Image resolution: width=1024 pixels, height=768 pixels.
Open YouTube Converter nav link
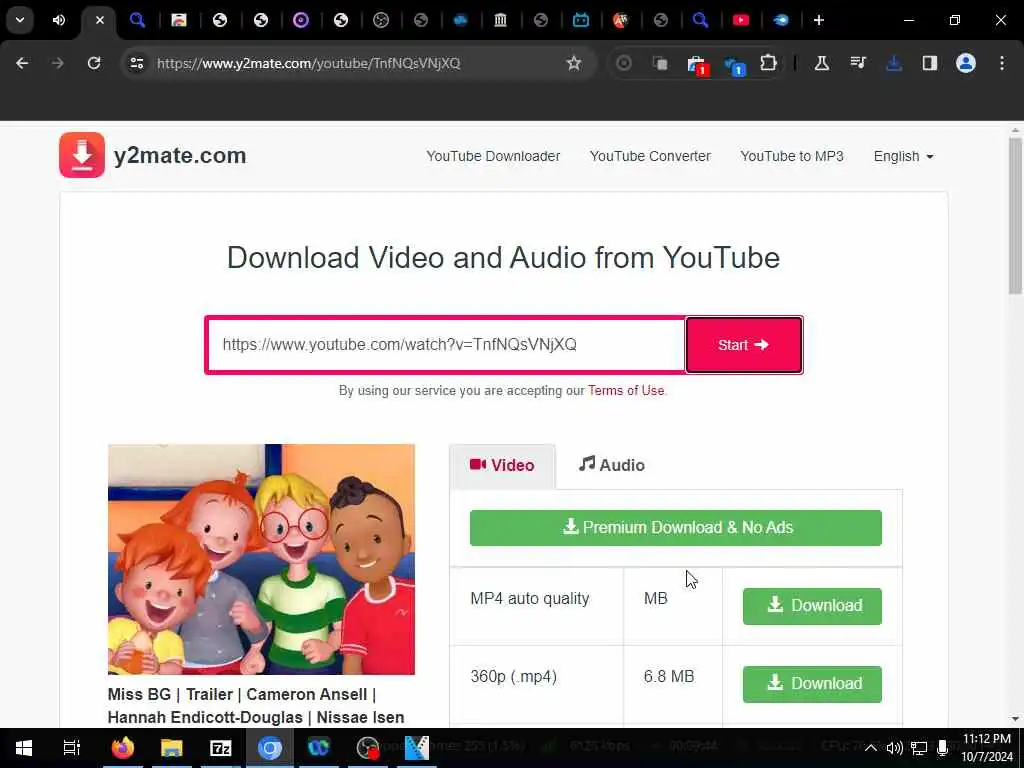click(x=650, y=156)
